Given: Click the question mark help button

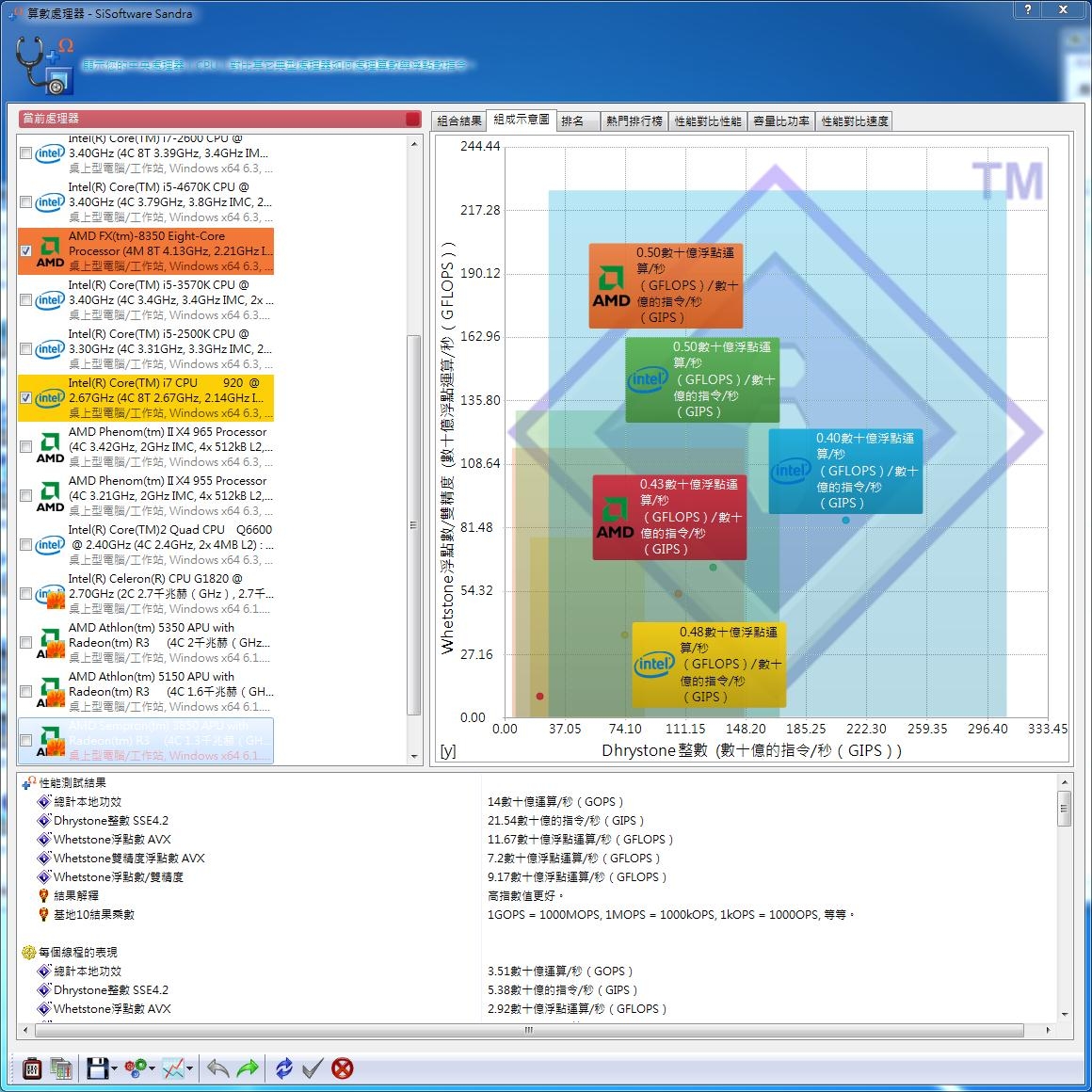Looking at the screenshot, I should (1027, 9).
